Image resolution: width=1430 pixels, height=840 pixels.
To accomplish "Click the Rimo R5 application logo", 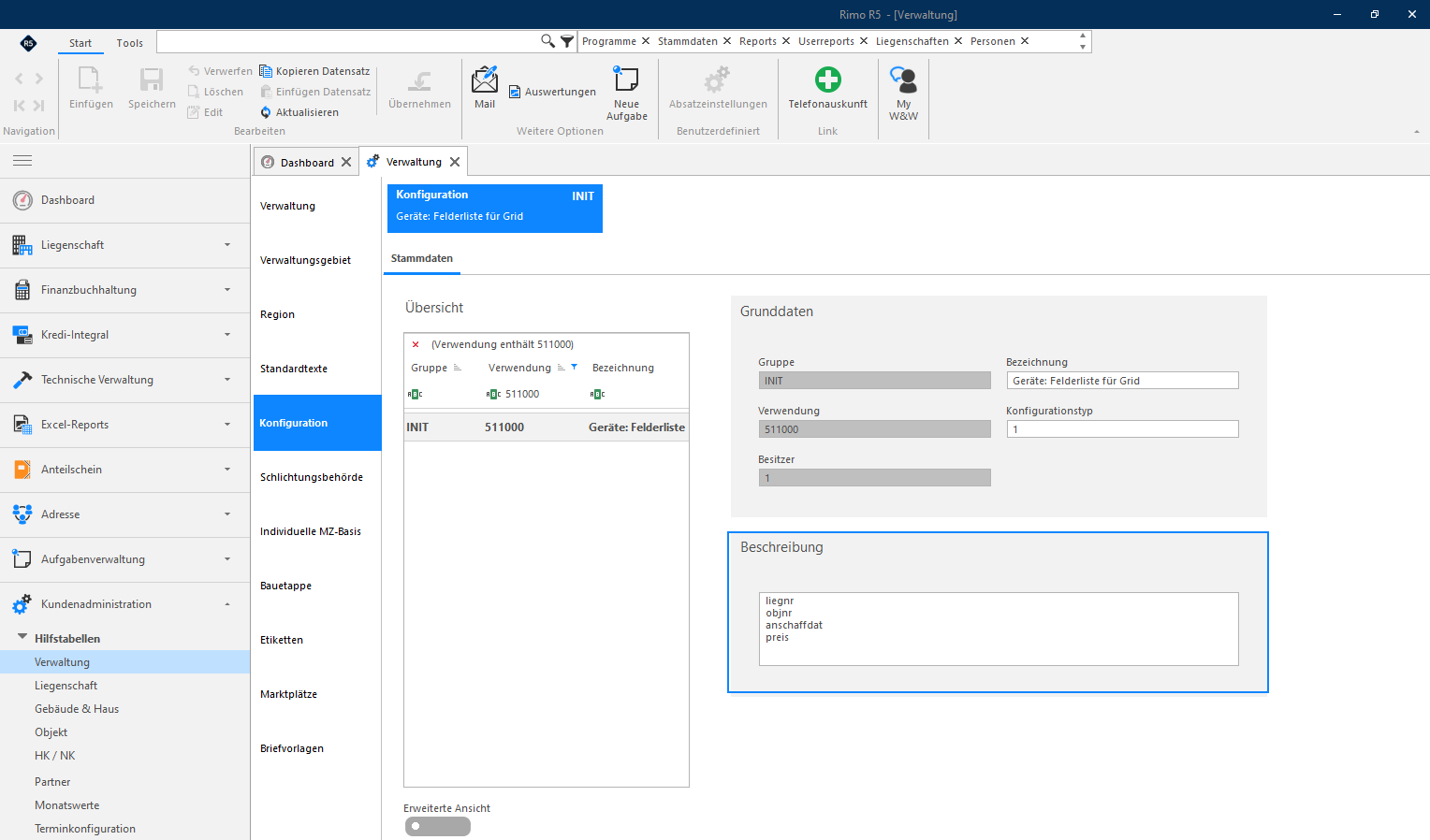I will (x=28, y=43).
